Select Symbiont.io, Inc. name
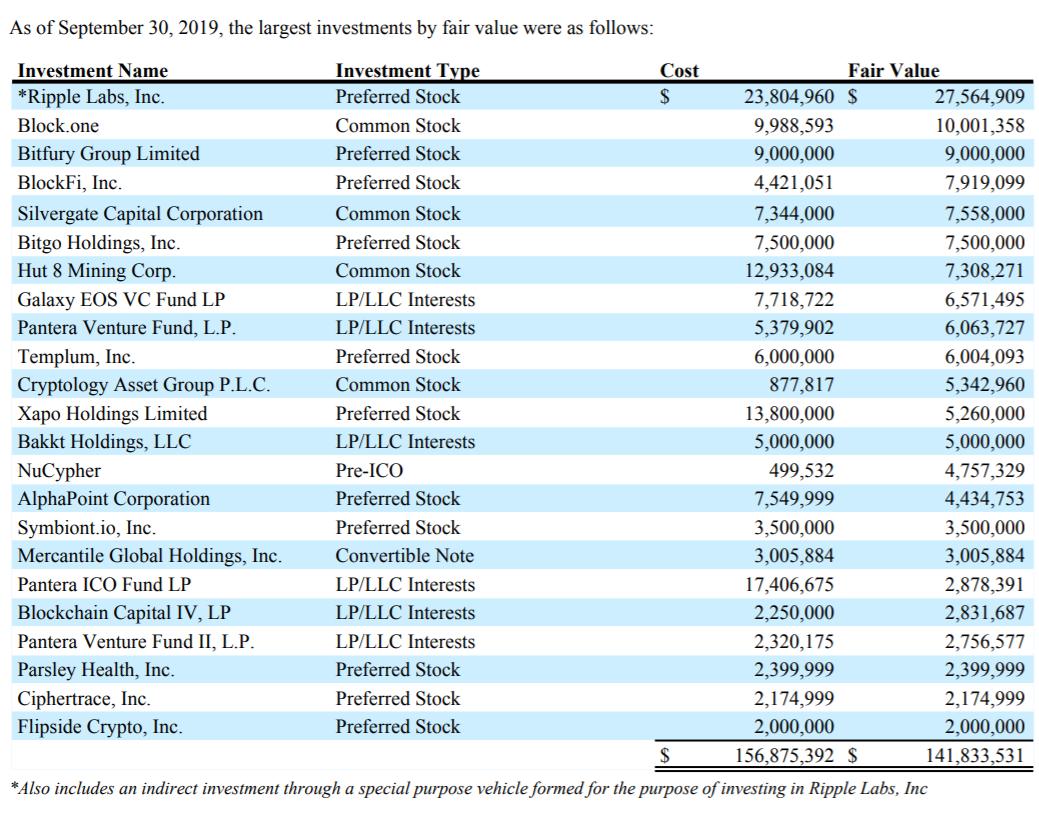The image size is (1039, 813). click(x=87, y=527)
